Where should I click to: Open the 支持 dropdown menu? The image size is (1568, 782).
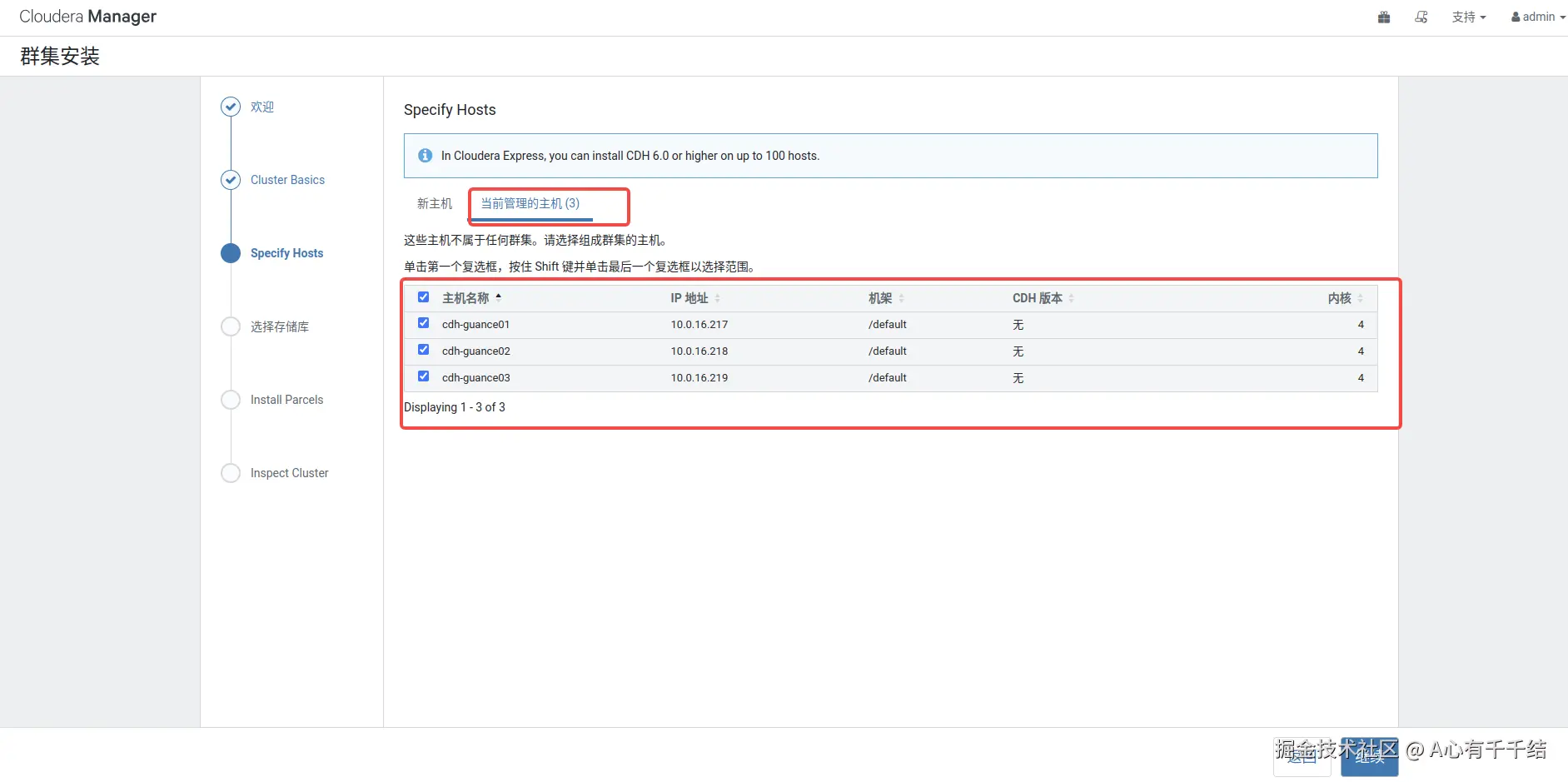click(x=1469, y=17)
